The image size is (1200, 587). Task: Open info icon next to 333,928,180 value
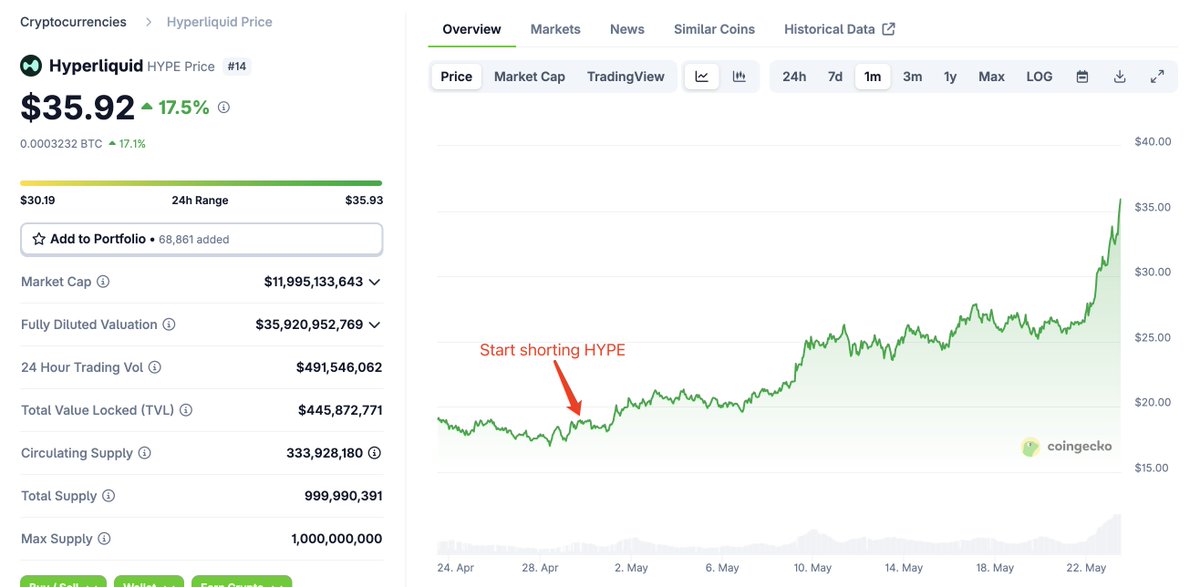point(375,453)
